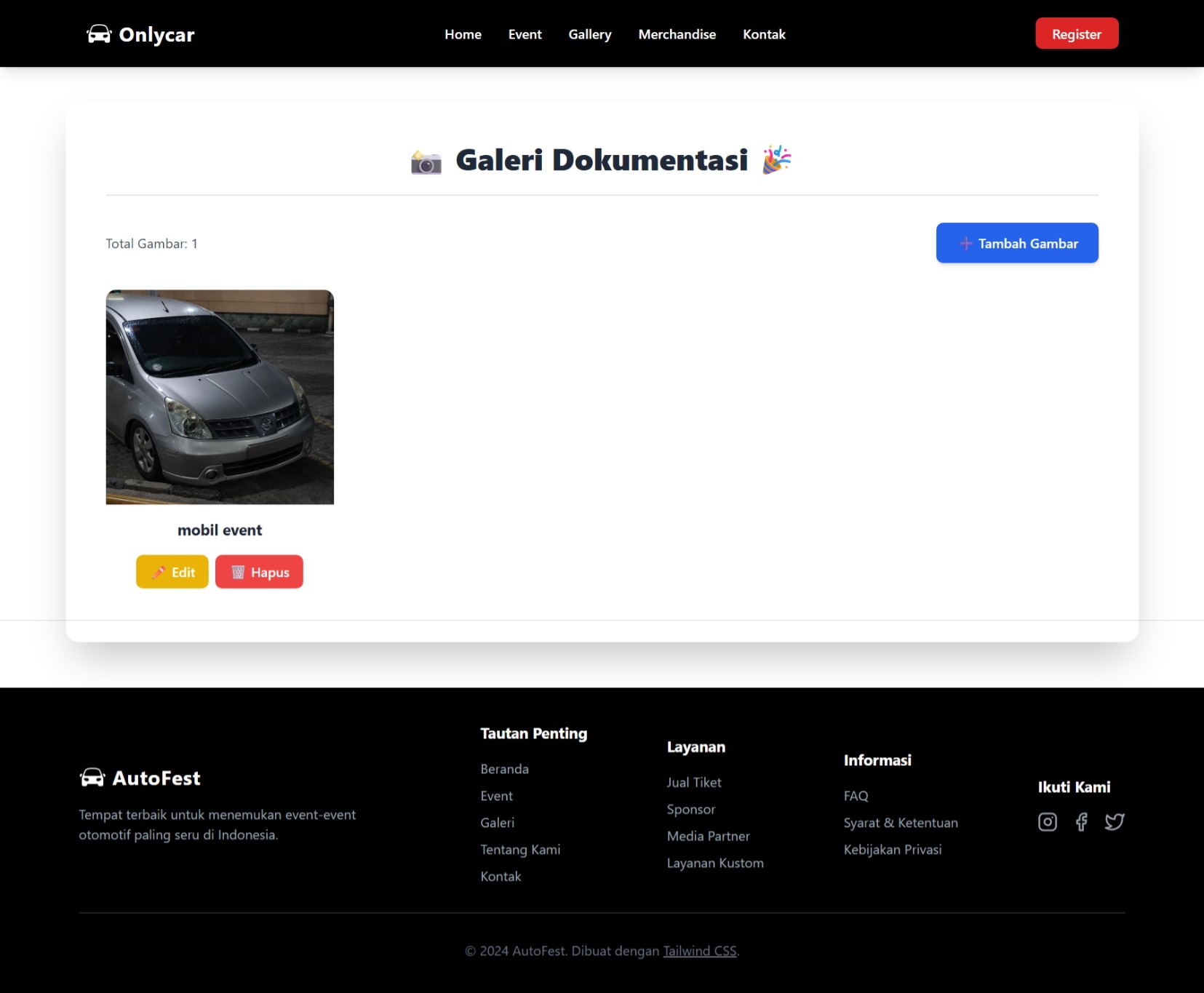Open Kontak in the top navigation
Viewport: 1204px width, 993px height.
pyautogui.click(x=764, y=34)
